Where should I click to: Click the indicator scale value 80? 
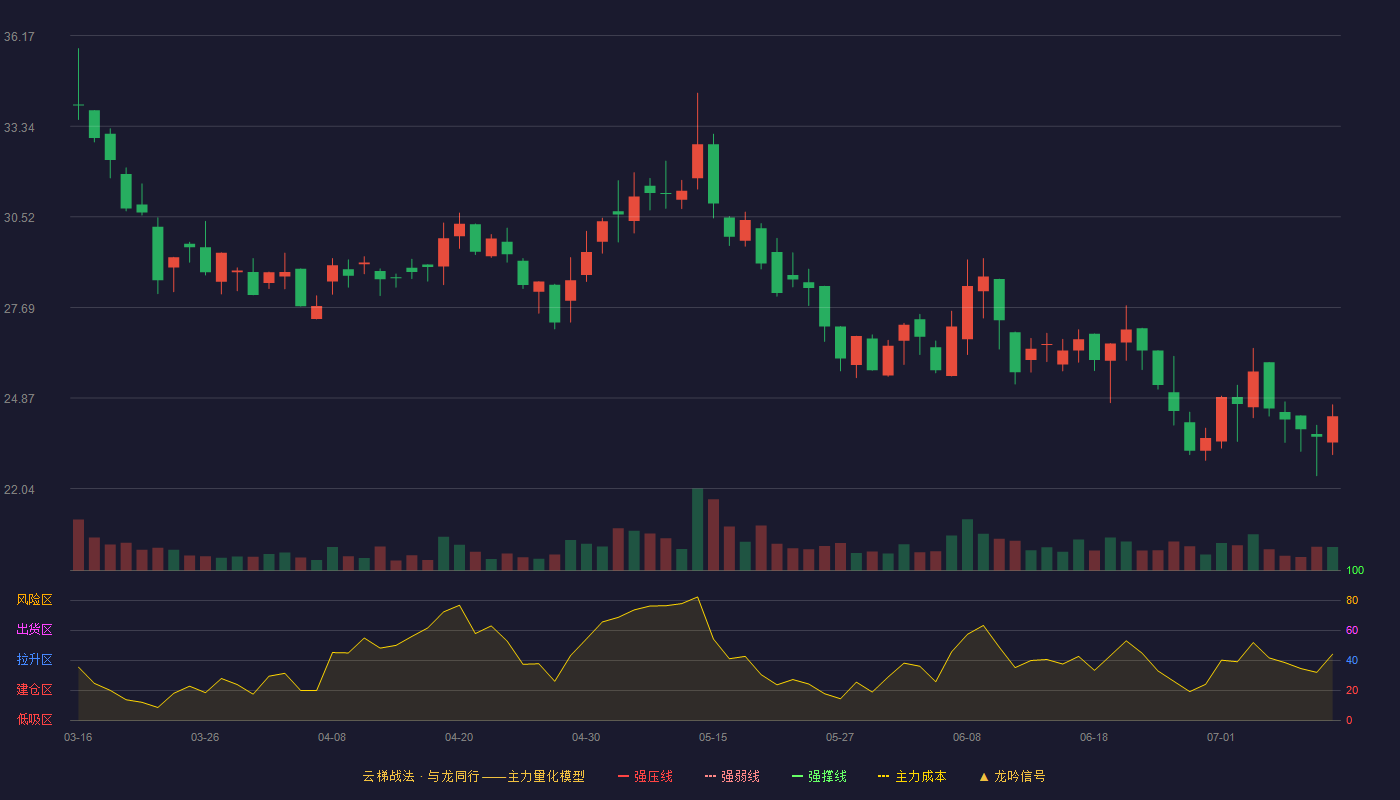[1352, 600]
